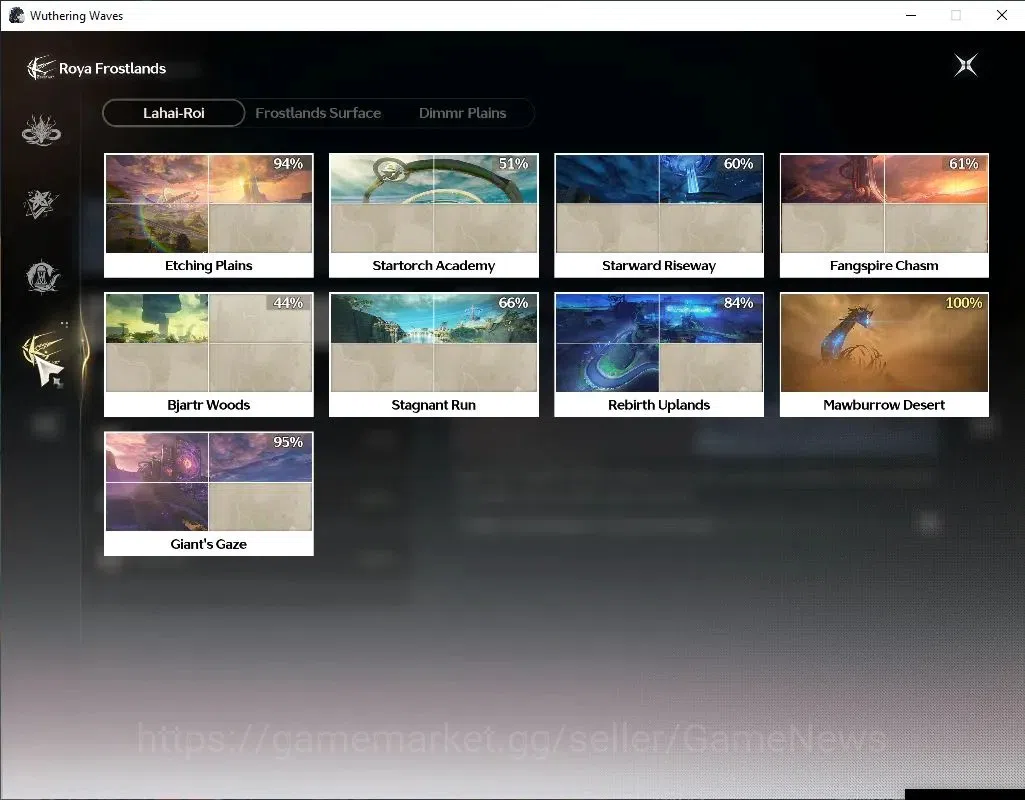Switch to the Lahai-Roi tab
The width and height of the screenshot is (1025, 800).
pyautogui.click(x=174, y=113)
